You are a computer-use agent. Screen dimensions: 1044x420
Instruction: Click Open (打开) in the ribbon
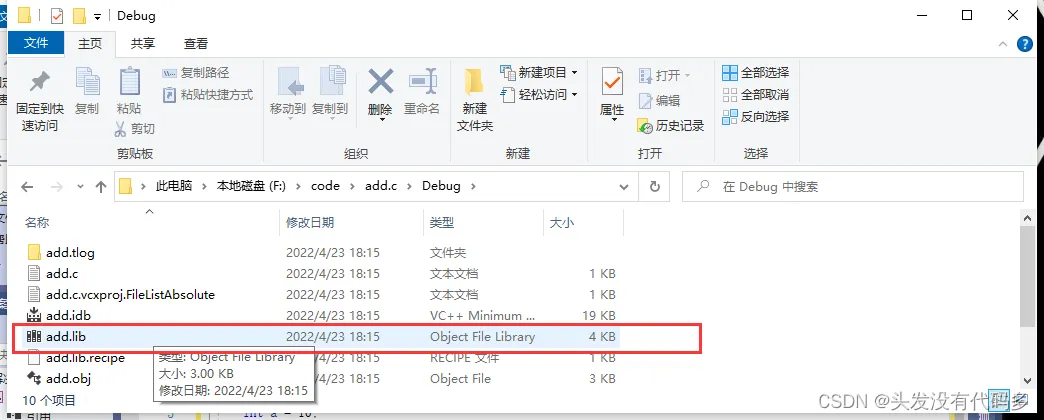664,75
